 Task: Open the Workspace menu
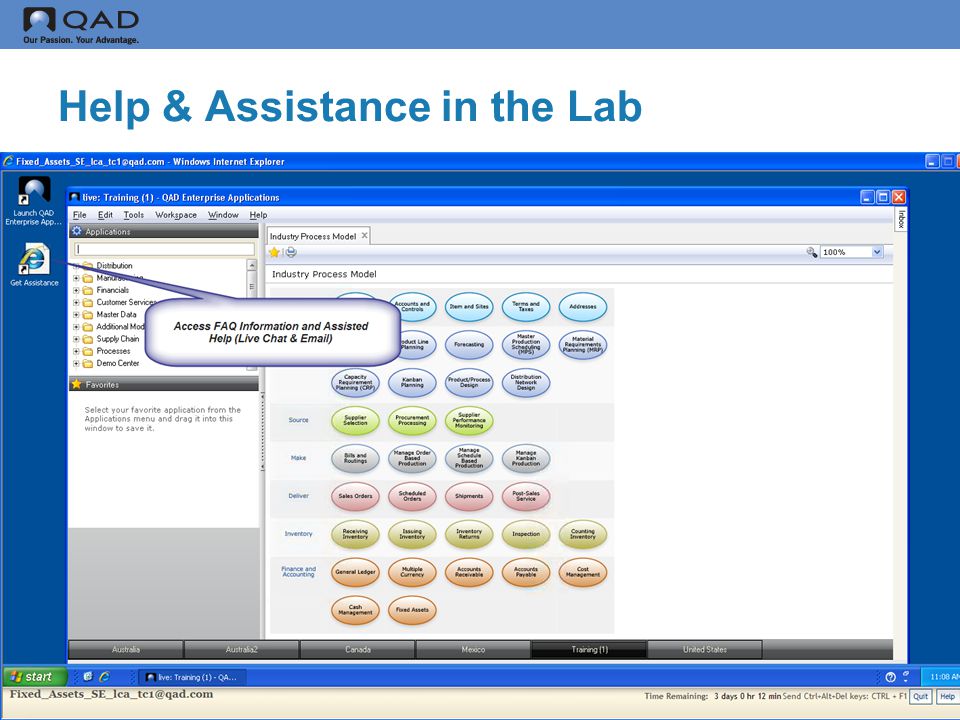coord(176,215)
